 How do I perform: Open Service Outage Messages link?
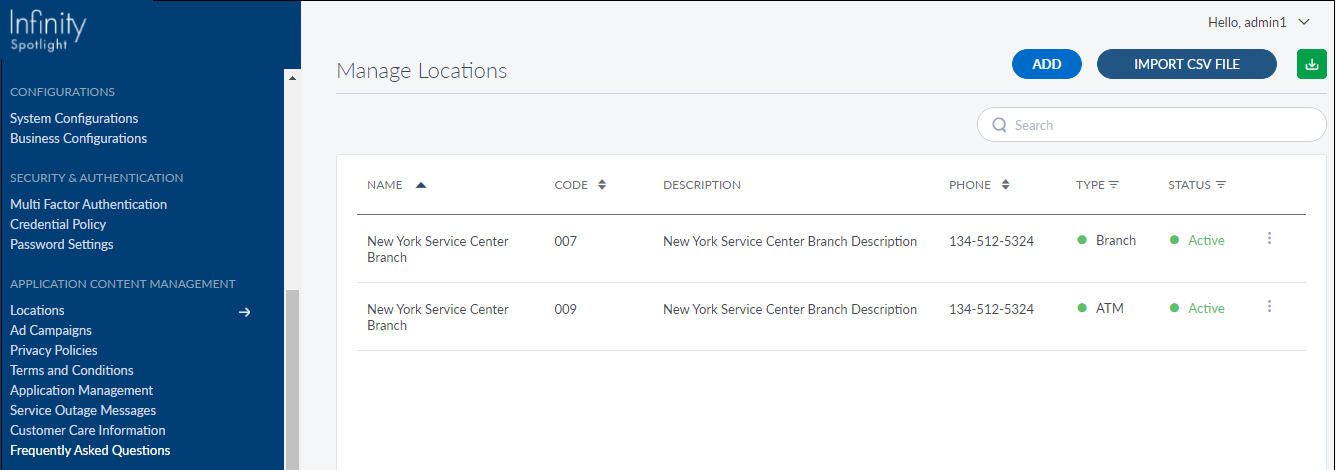pyautogui.click(x=83, y=410)
